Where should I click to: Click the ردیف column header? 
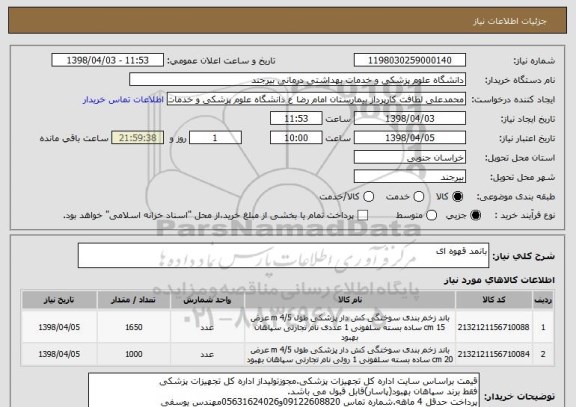[543, 300]
